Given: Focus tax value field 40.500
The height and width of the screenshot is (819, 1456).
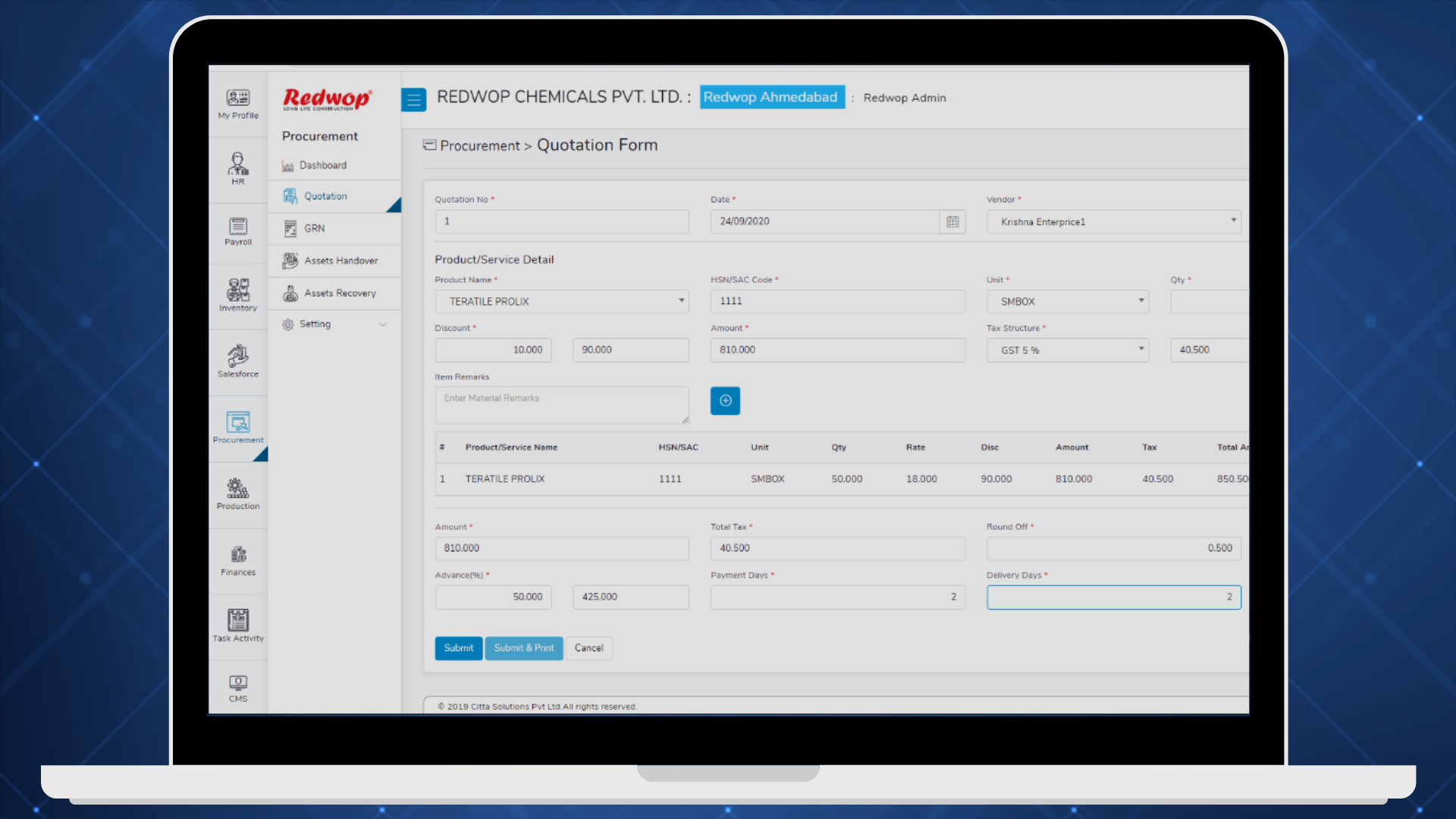Looking at the screenshot, I should 1210,350.
